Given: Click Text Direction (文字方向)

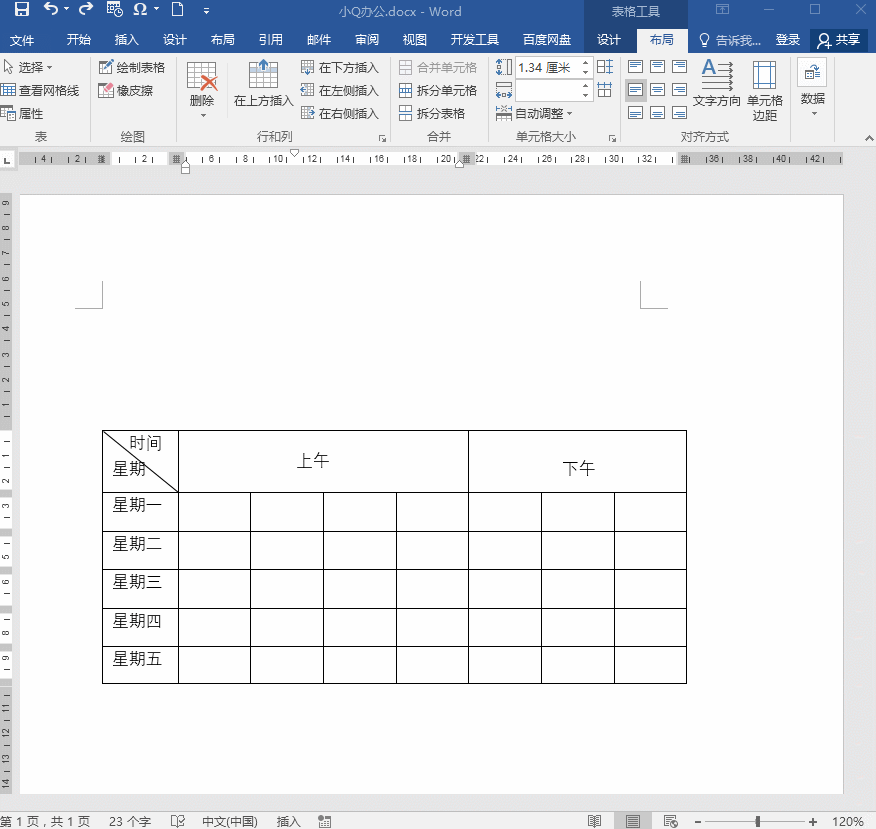Looking at the screenshot, I should click(x=717, y=83).
